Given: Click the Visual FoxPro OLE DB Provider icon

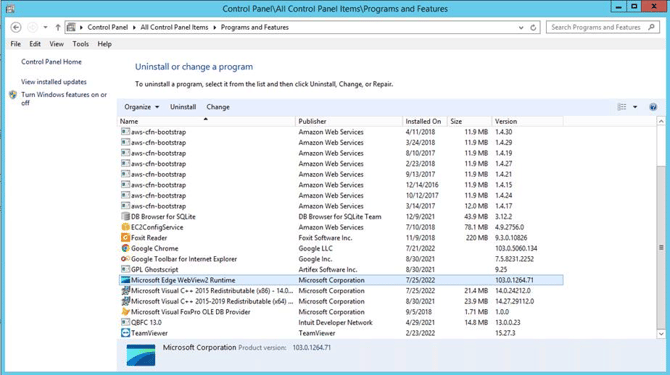Looking at the screenshot, I should pyautogui.click(x=125, y=312).
